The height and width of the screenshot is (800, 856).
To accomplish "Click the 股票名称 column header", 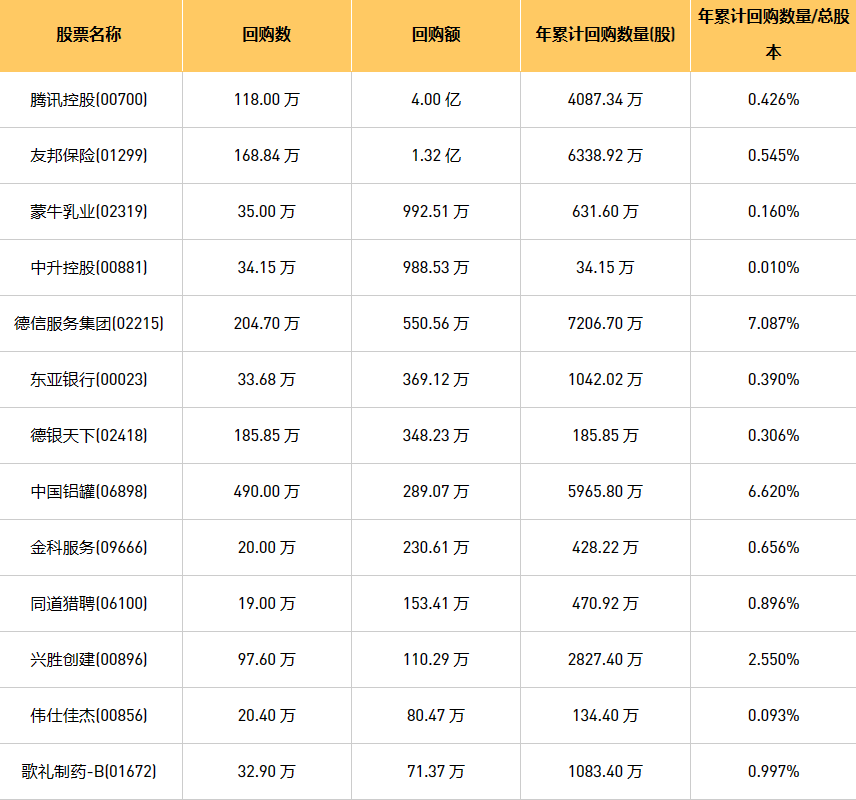I will click(x=89, y=34).
